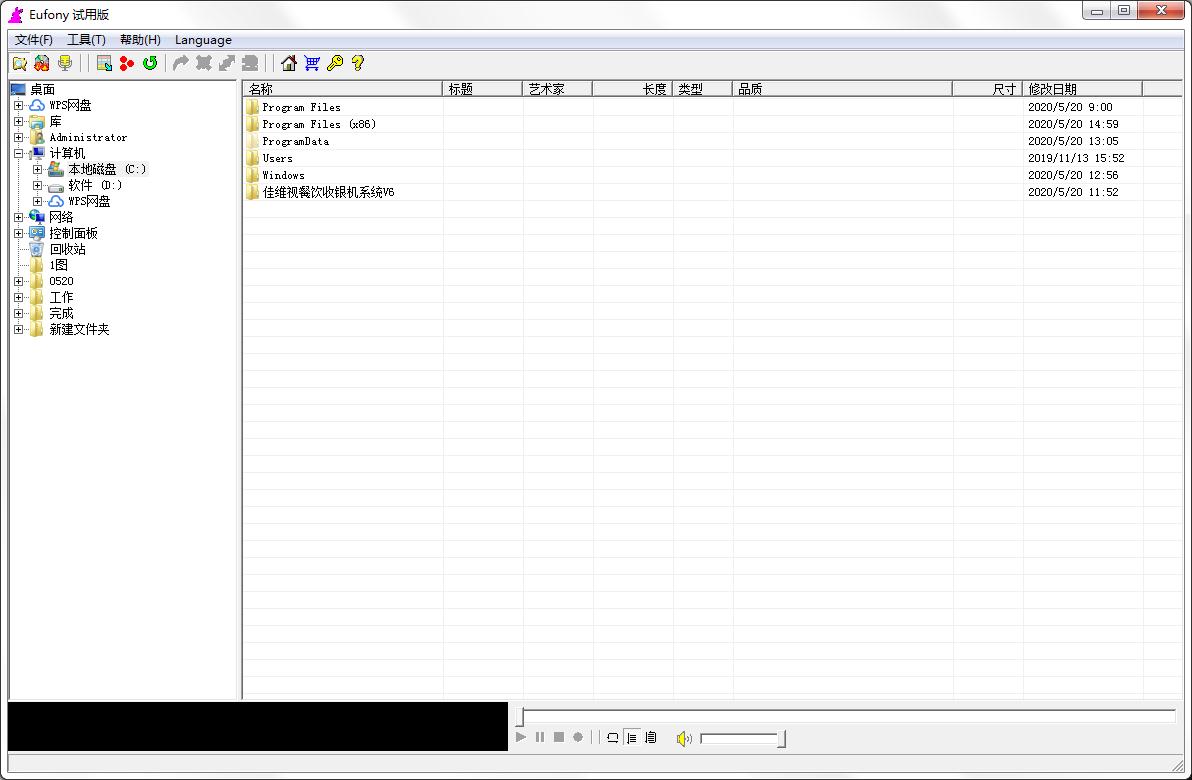Click the grayed printer-like toolbar icon
The height and width of the screenshot is (780, 1192).
pyautogui.click(x=249, y=63)
